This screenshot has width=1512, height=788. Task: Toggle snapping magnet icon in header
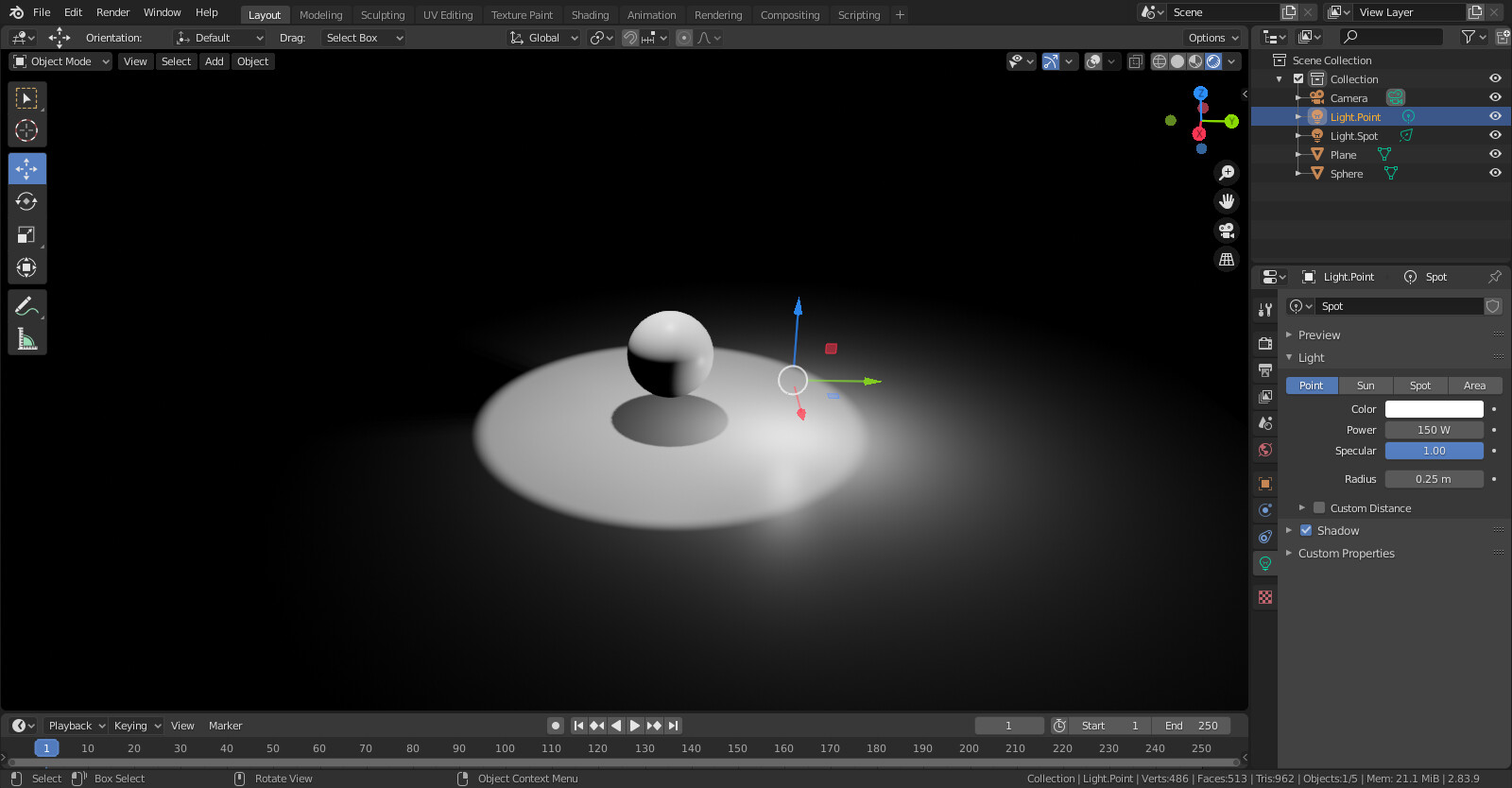pos(630,38)
